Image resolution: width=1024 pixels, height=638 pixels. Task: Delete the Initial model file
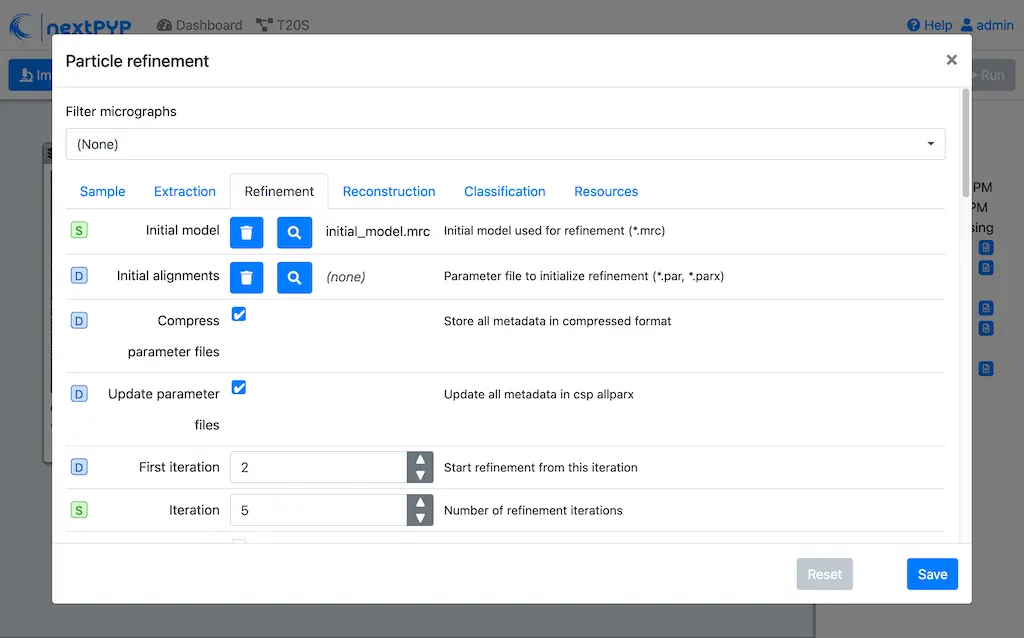click(246, 232)
